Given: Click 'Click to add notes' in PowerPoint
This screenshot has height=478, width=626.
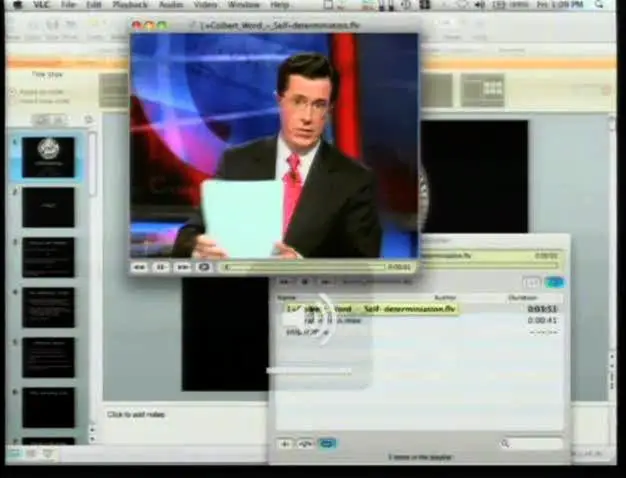Looking at the screenshot, I should pyautogui.click(x=136, y=415).
